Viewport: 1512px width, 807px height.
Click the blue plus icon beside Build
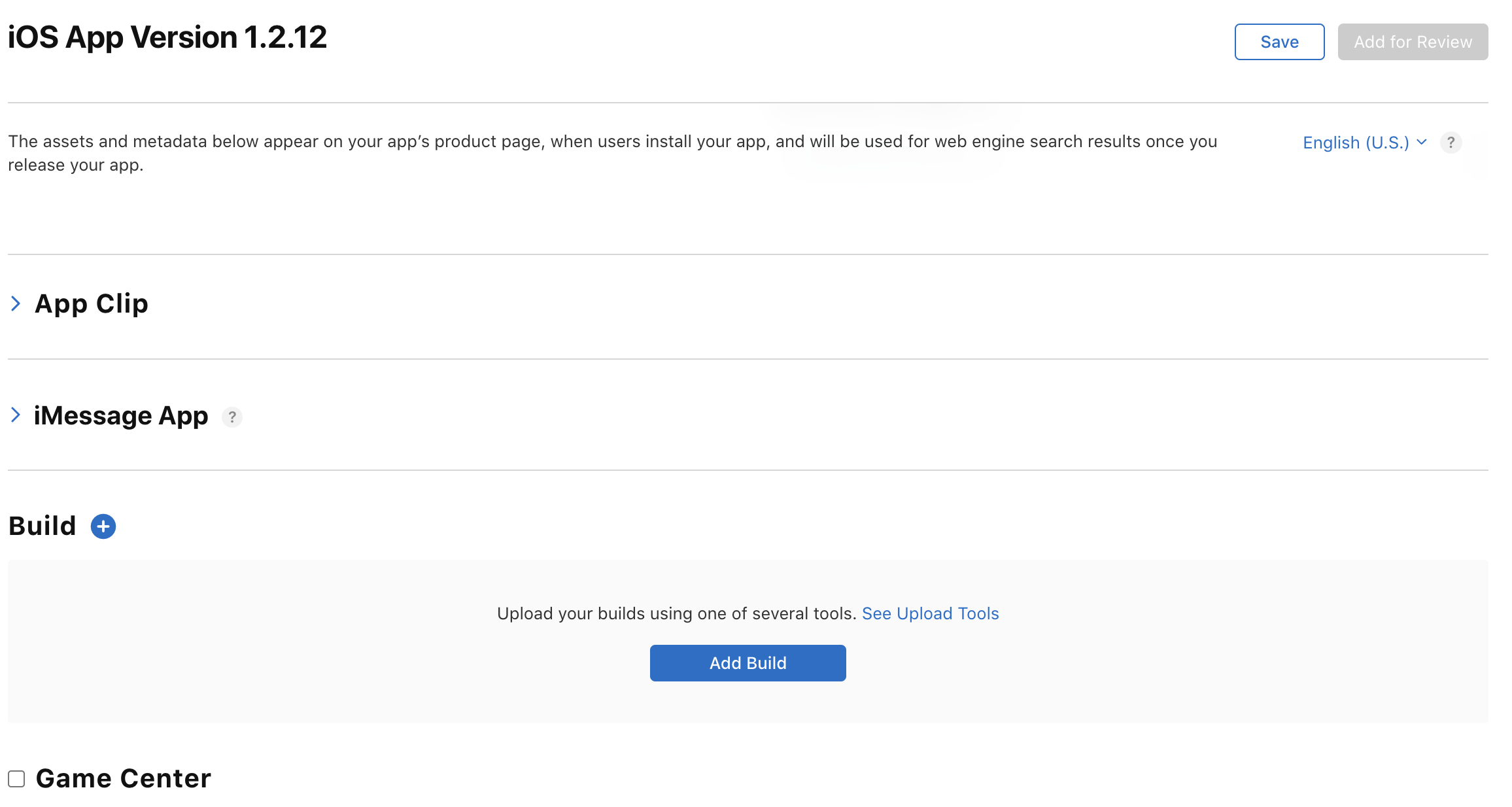[103, 526]
